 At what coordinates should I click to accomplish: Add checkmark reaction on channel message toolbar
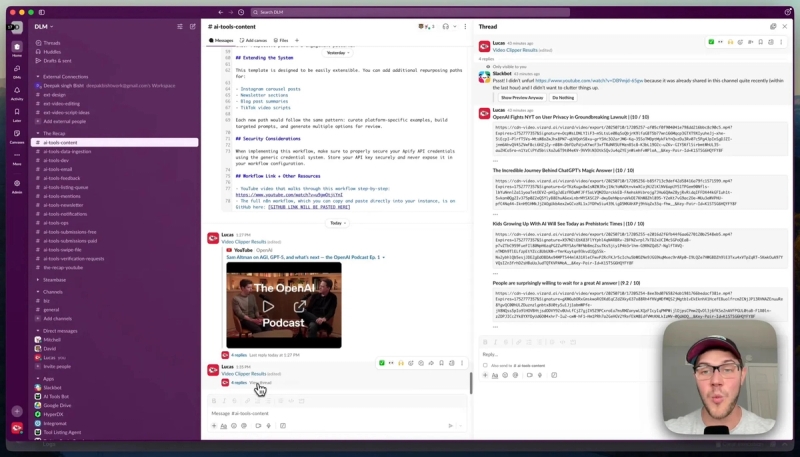point(382,363)
